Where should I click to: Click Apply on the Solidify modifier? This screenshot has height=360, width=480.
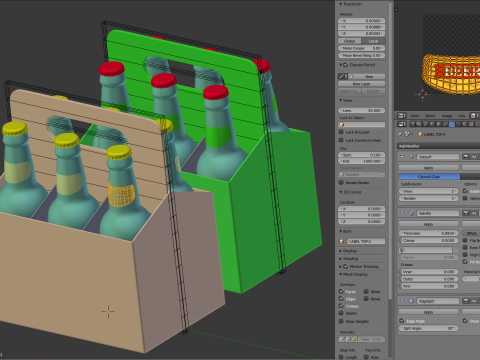tap(429, 224)
